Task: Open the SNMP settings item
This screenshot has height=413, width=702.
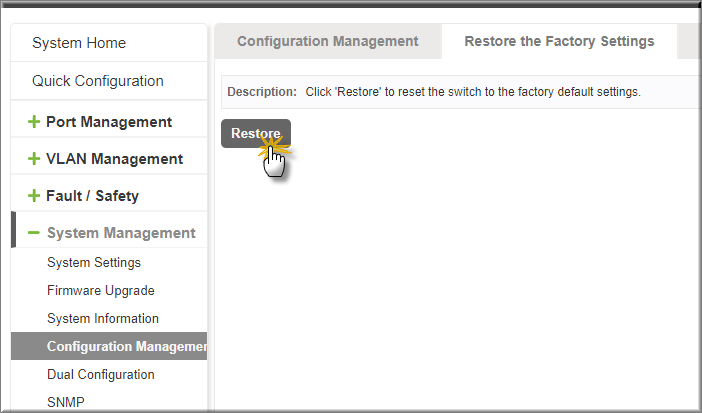Action: (66, 402)
